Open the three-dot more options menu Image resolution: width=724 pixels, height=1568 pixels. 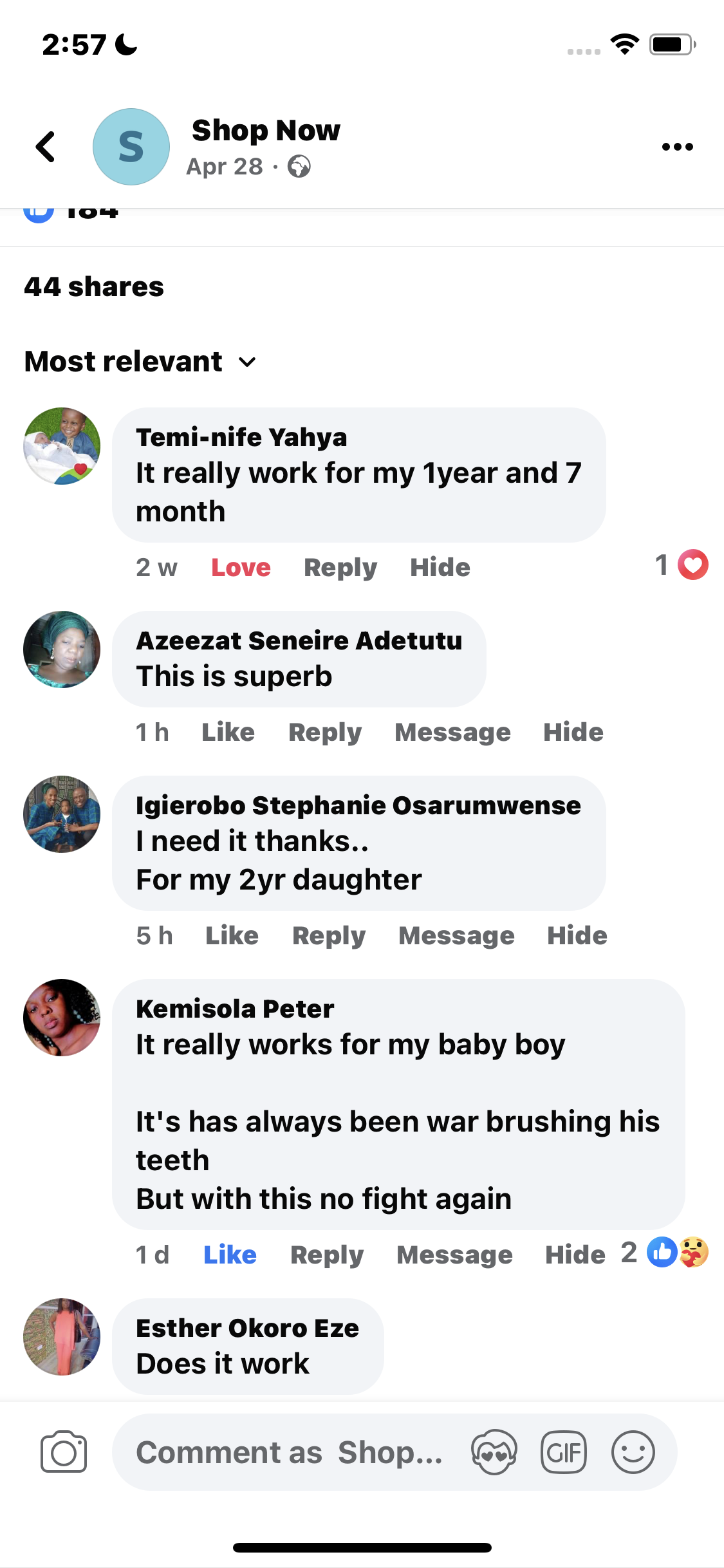coord(677,147)
